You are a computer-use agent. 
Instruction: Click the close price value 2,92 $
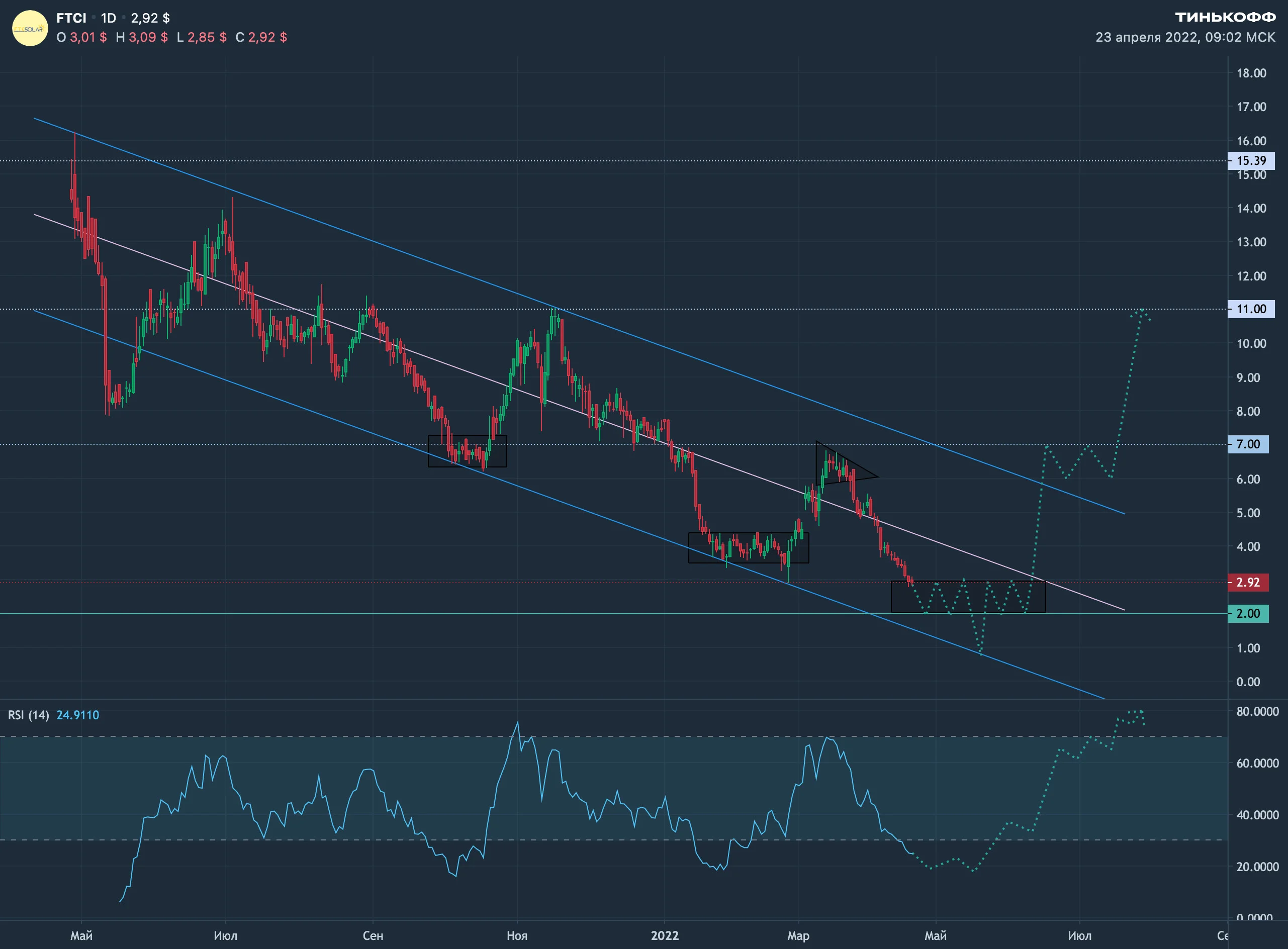coord(267,37)
